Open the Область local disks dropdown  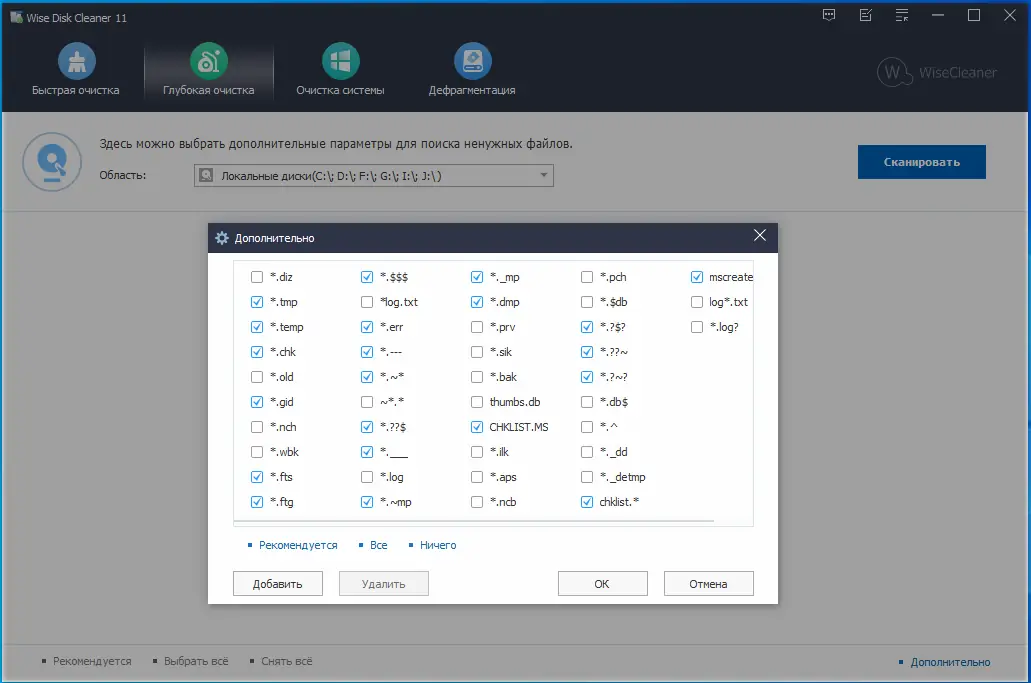[x=373, y=176]
